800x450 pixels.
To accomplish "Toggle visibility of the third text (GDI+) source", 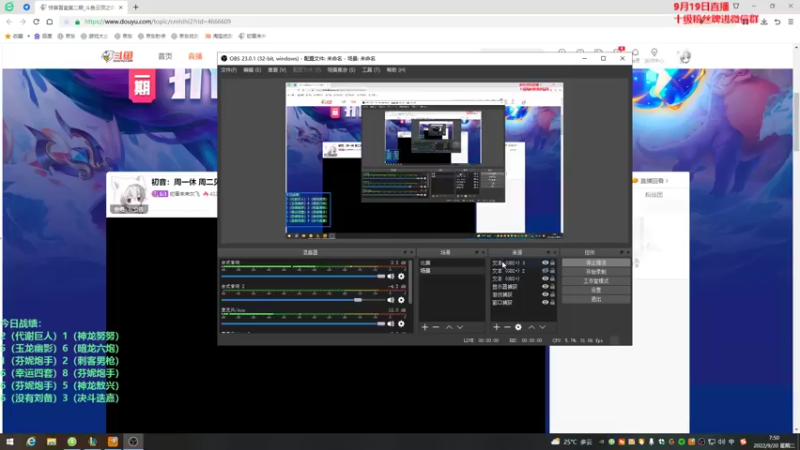I will (x=545, y=279).
